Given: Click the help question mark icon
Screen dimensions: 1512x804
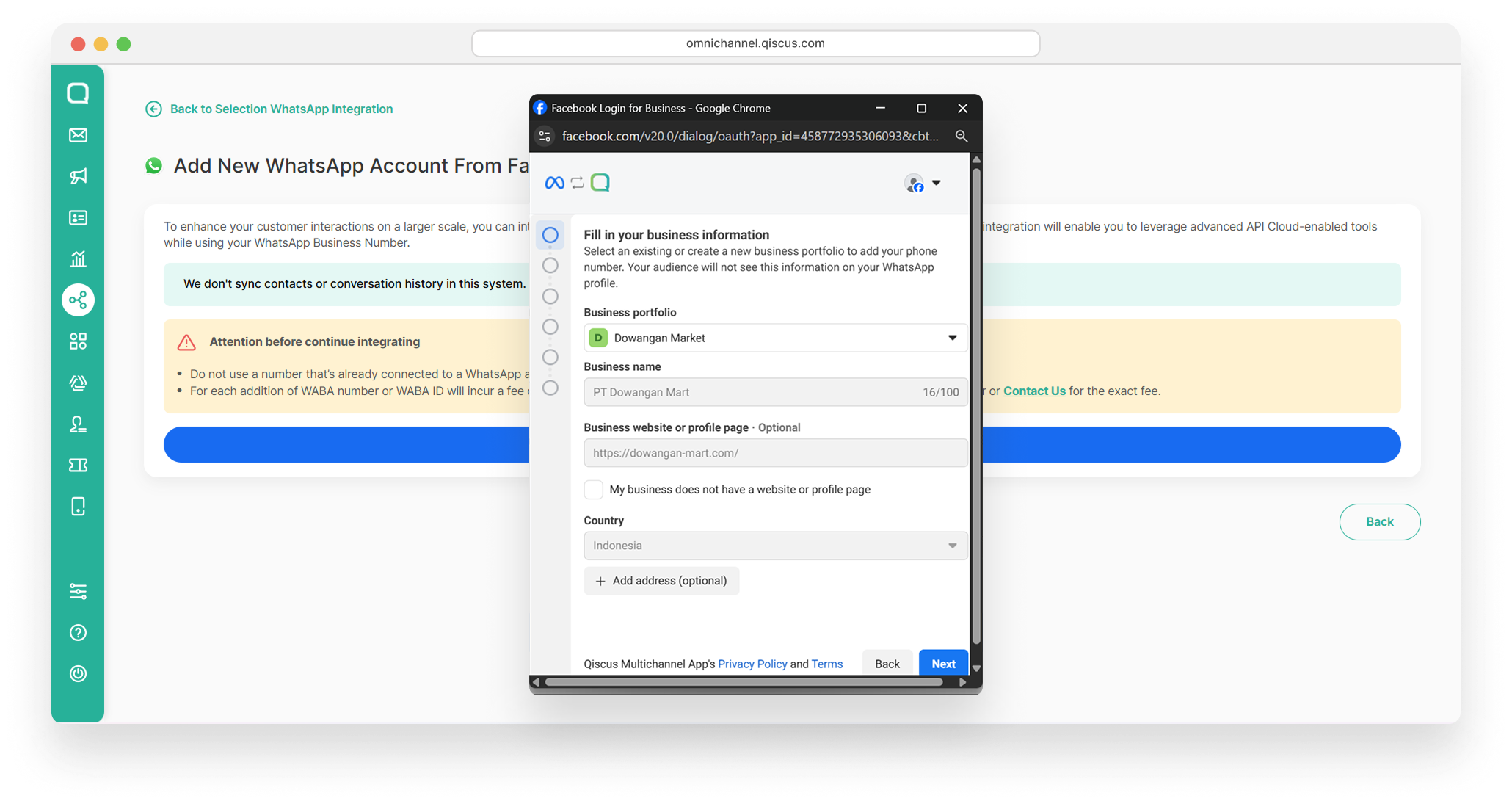Looking at the screenshot, I should pos(78,632).
